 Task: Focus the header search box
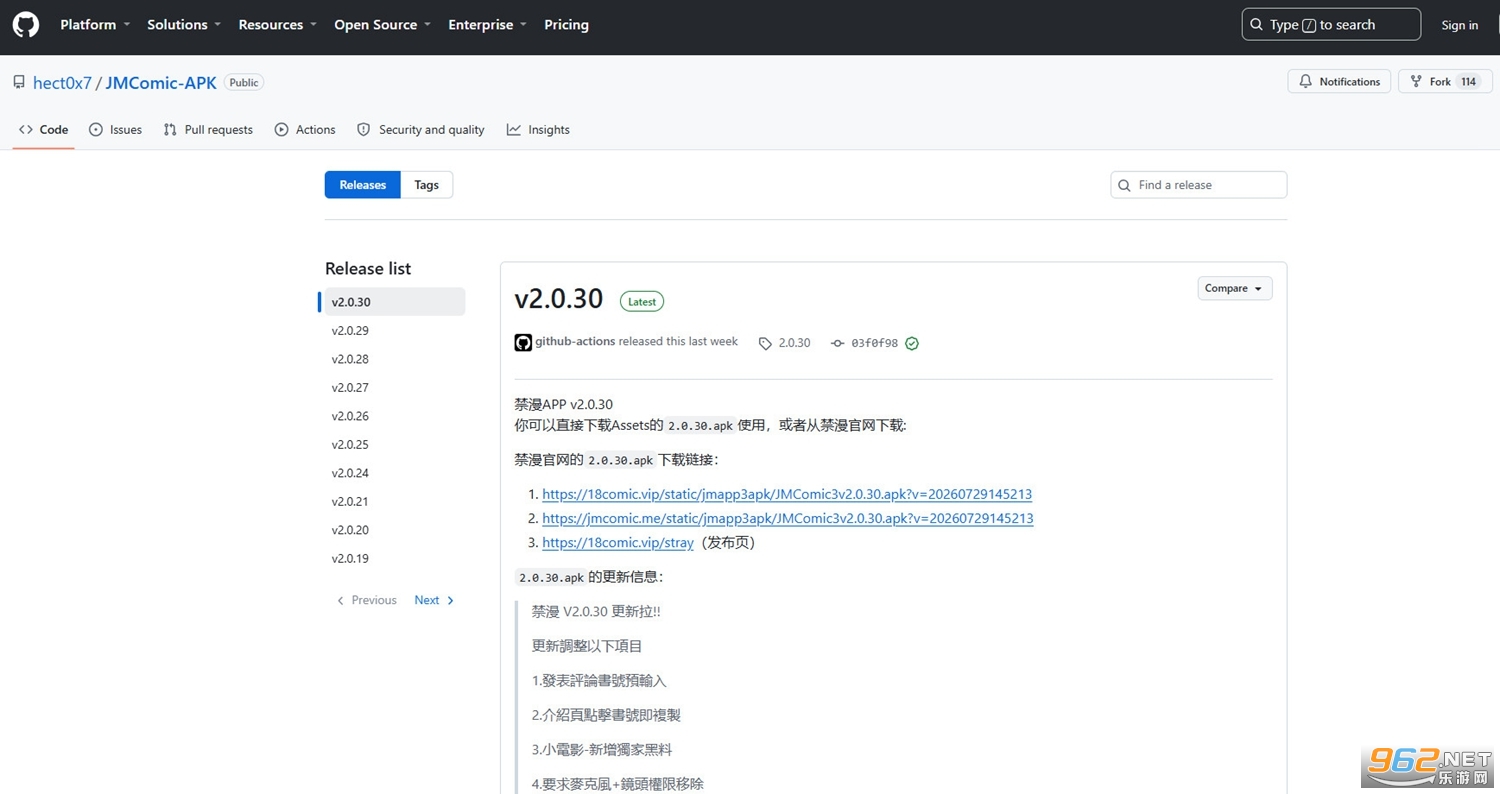coord(1331,25)
